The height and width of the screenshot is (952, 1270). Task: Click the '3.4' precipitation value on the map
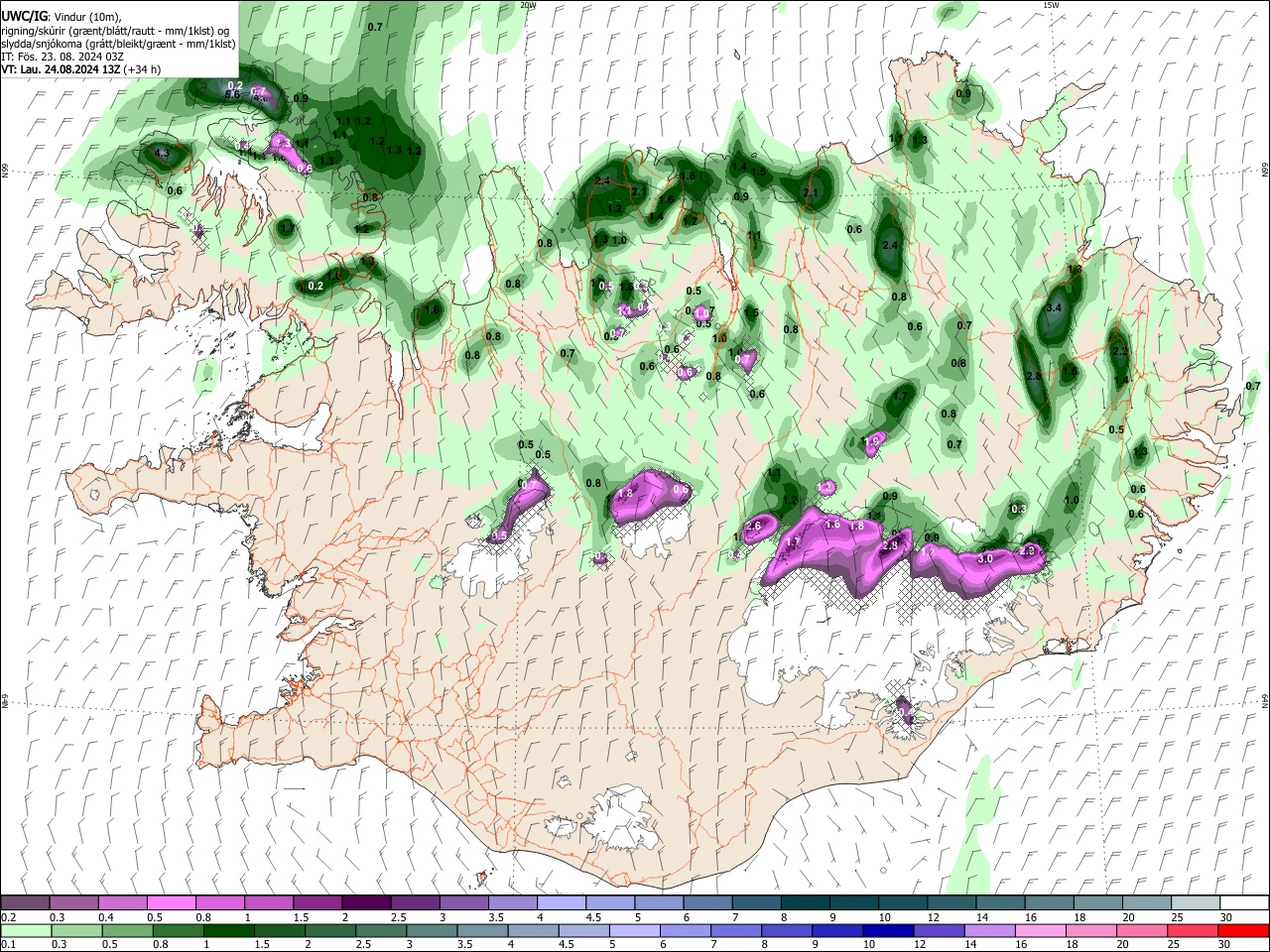click(1054, 308)
